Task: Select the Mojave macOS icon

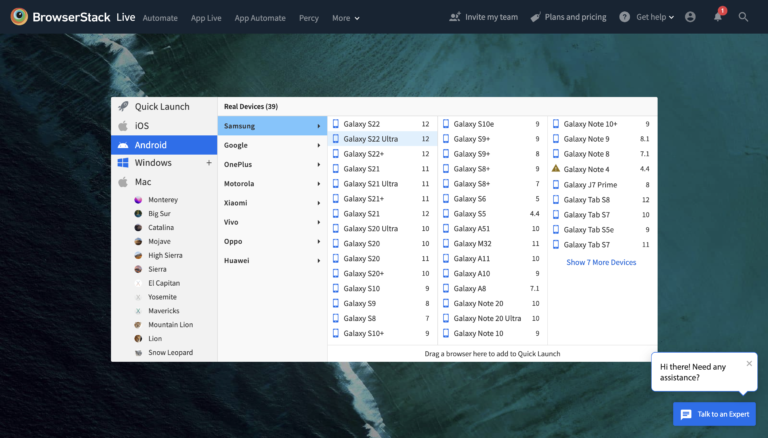Action: coord(138,242)
